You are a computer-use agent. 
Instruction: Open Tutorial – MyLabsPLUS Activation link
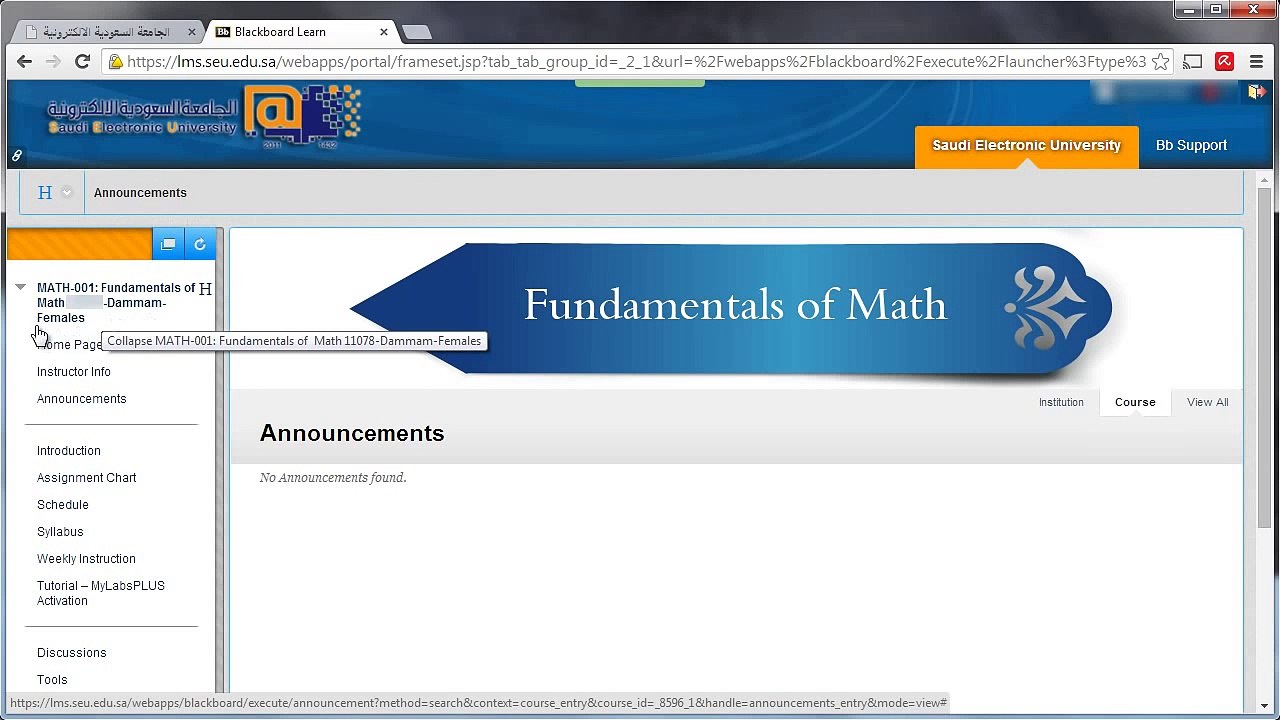[x=101, y=593]
